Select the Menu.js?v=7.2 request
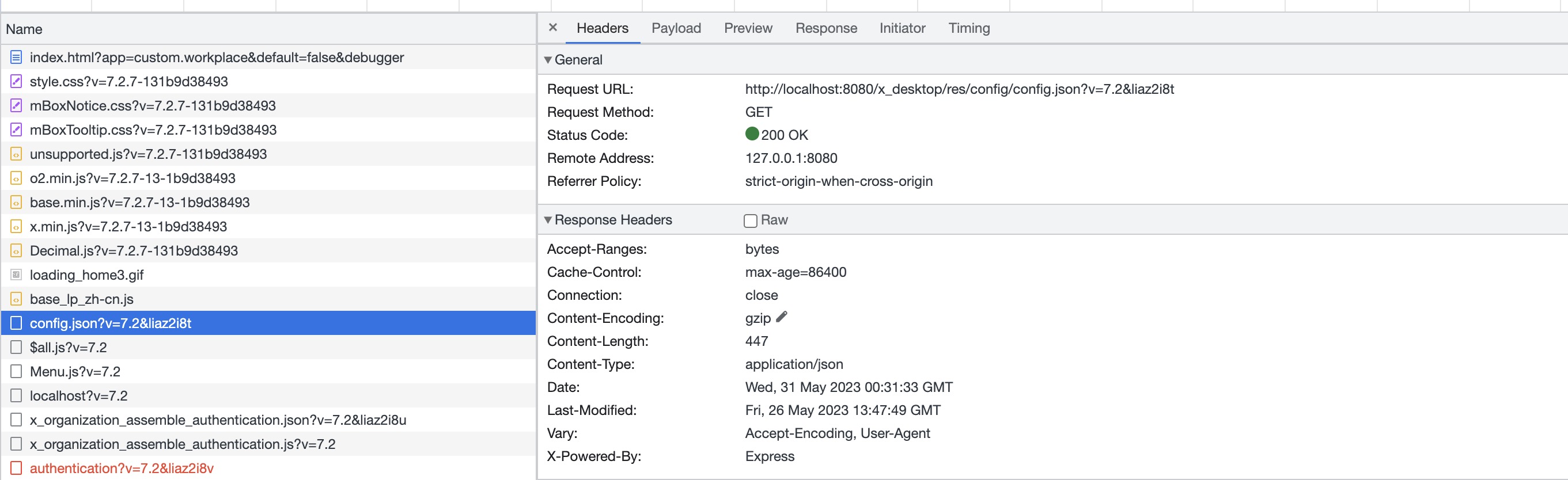This screenshot has width=1568, height=480. 75,372
